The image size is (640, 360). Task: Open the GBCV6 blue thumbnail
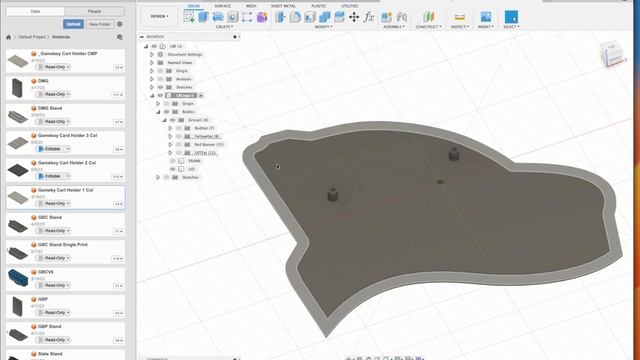[18, 278]
